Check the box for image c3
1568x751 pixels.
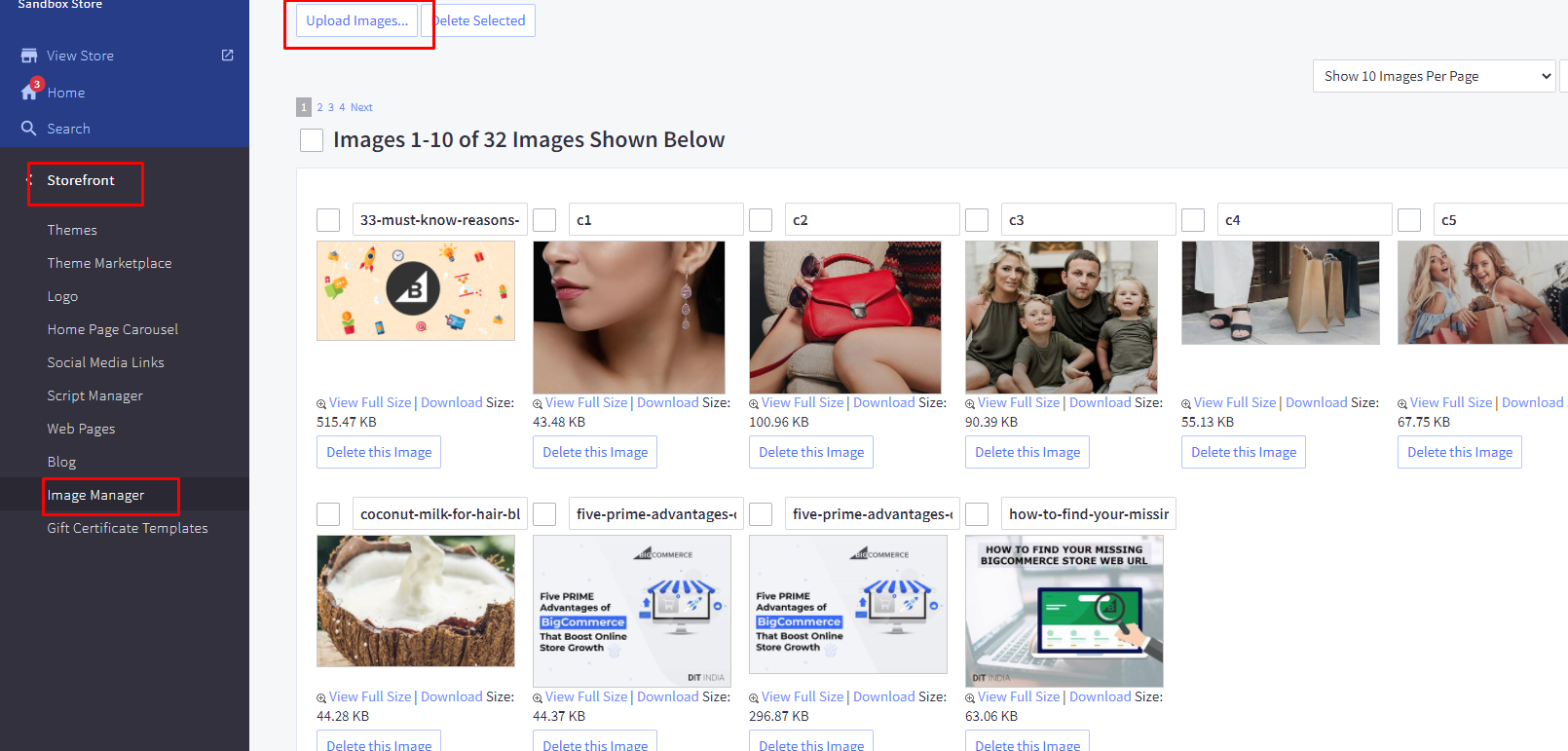[977, 220]
